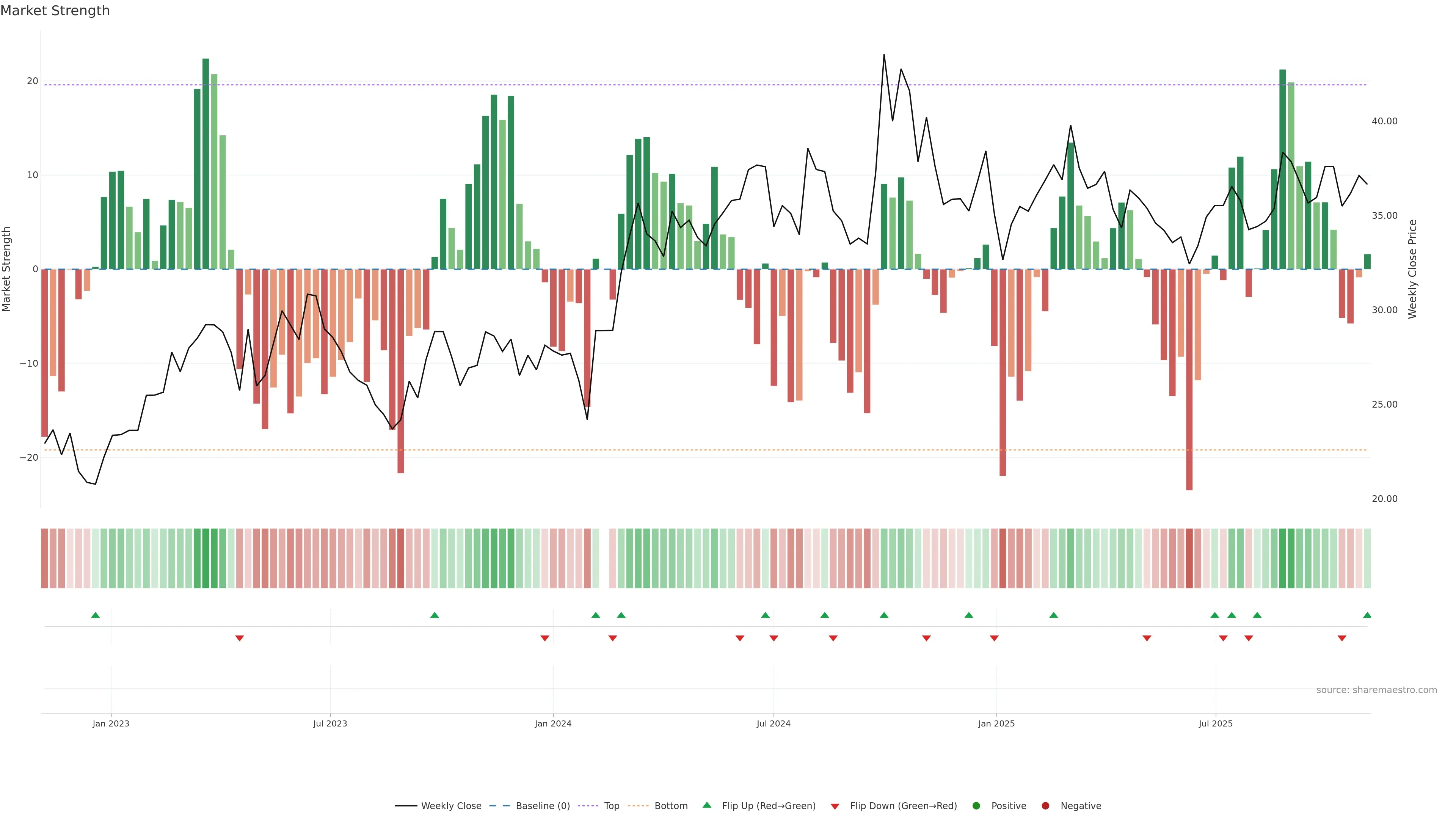1456x819 pixels.
Task: Click the Jul 2025 x-axis label
Action: (1215, 723)
